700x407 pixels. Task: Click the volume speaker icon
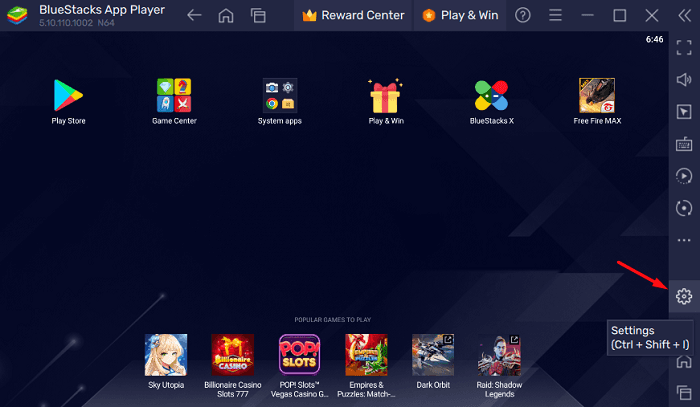[x=684, y=80]
